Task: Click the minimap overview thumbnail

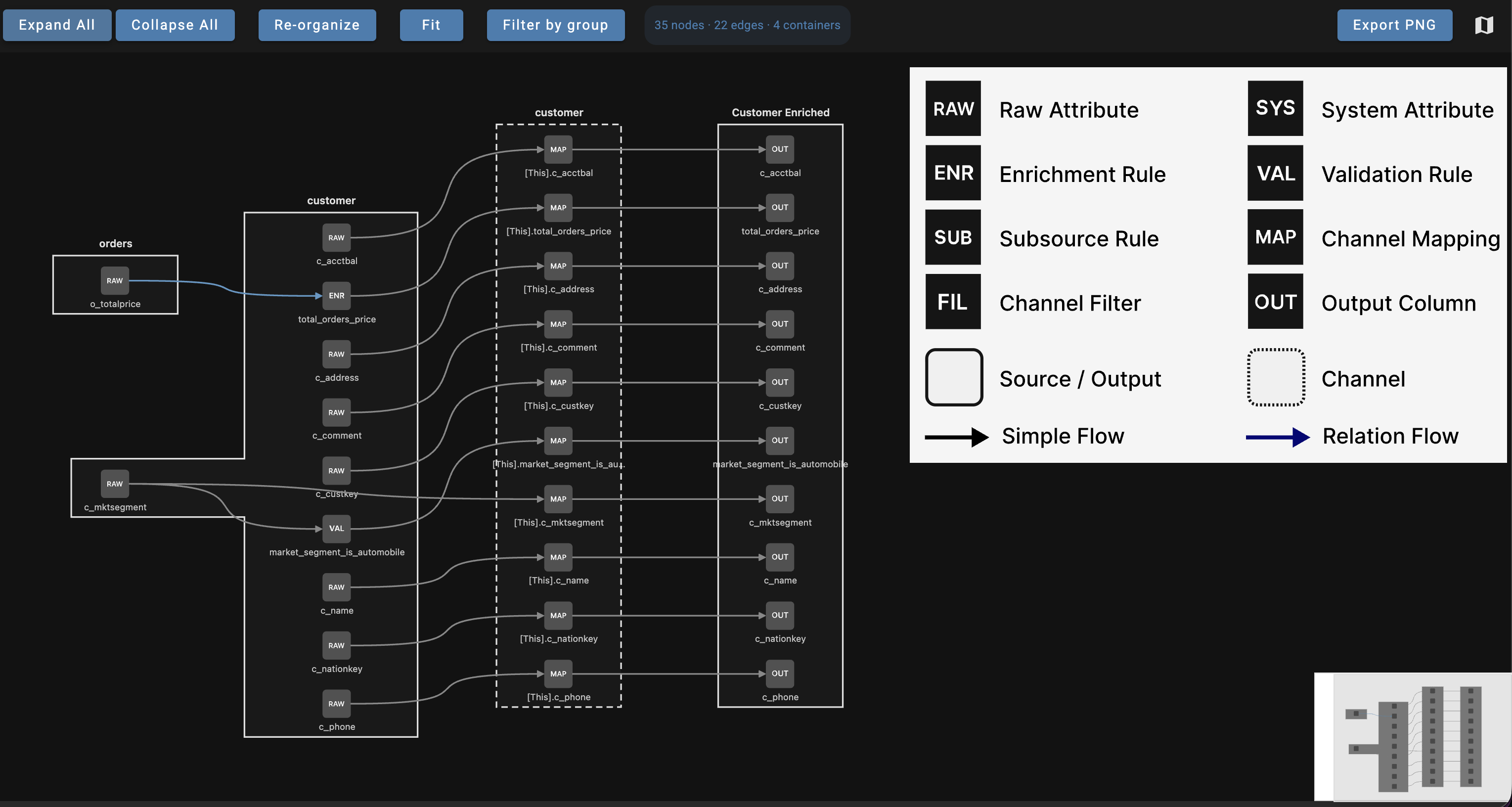Action: 1412,737
